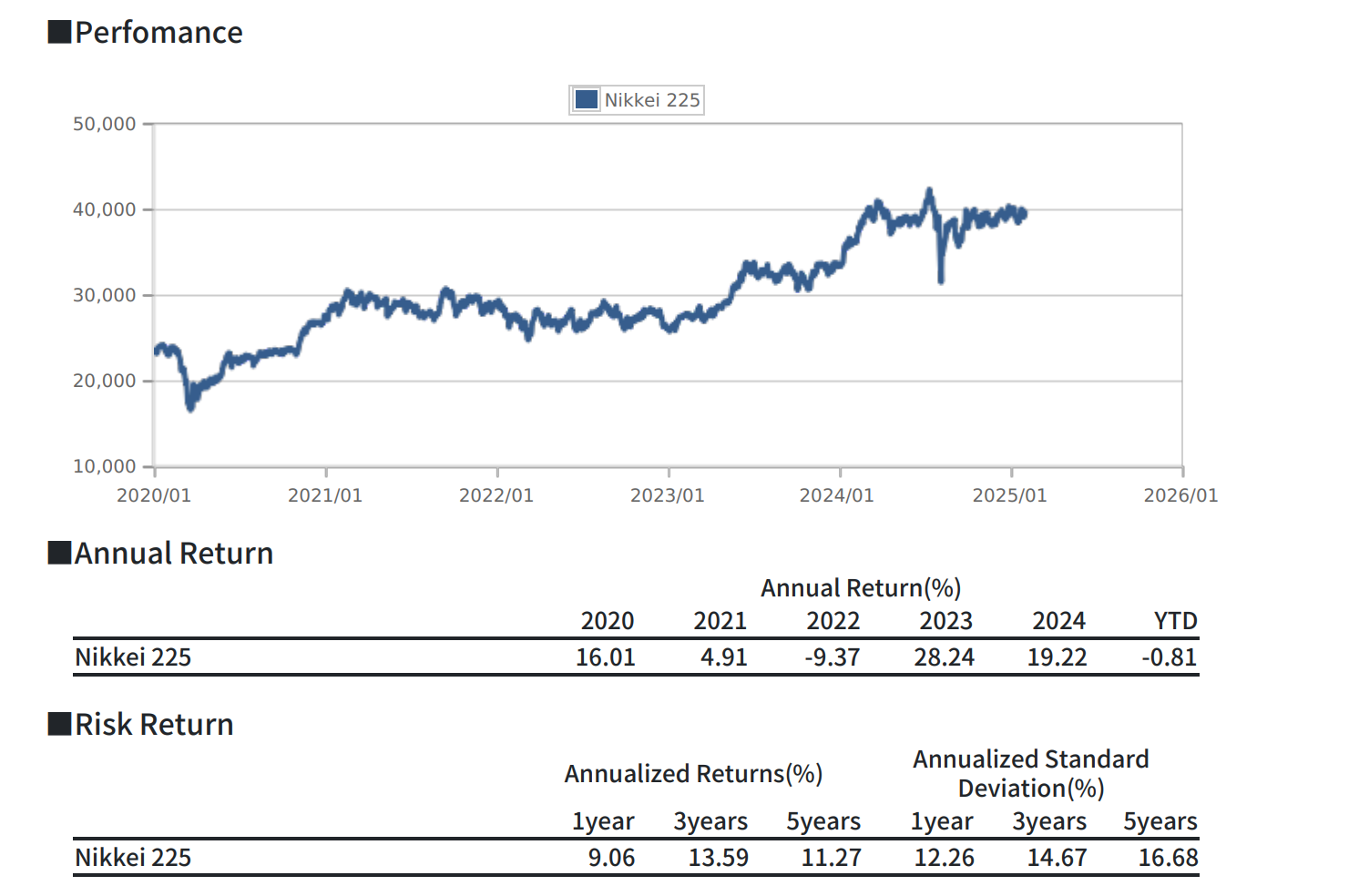Click the 11.27 five-year return value
Viewport: 1359px width, 896px height.
(832, 858)
